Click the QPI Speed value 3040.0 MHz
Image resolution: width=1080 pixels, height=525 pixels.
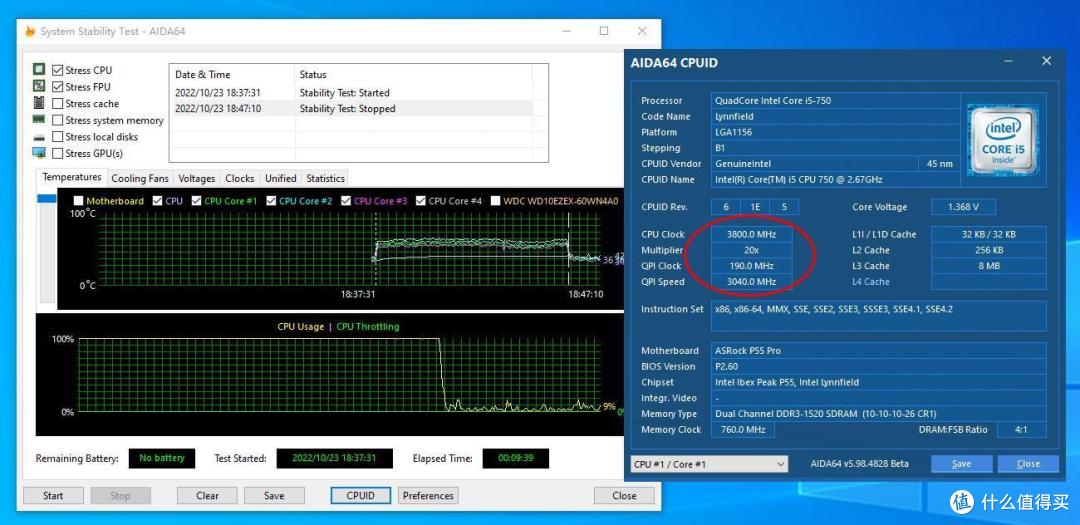coord(751,282)
